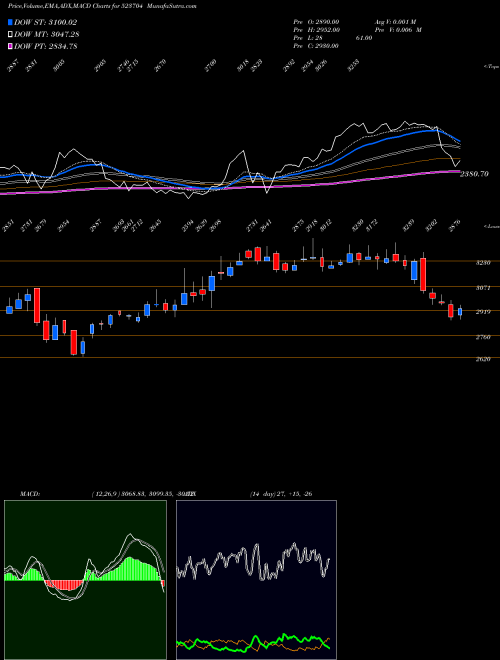Click the white DOW MT legend swatch
Screen dimensions: 500x660
point(10,35)
